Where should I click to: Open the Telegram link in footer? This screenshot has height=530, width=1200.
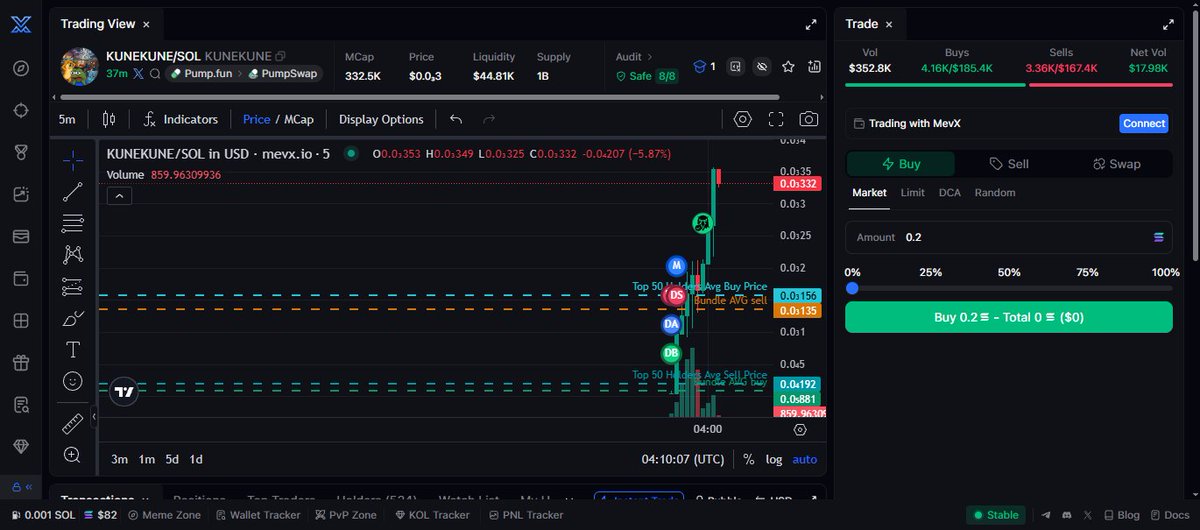[x=1046, y=515]
